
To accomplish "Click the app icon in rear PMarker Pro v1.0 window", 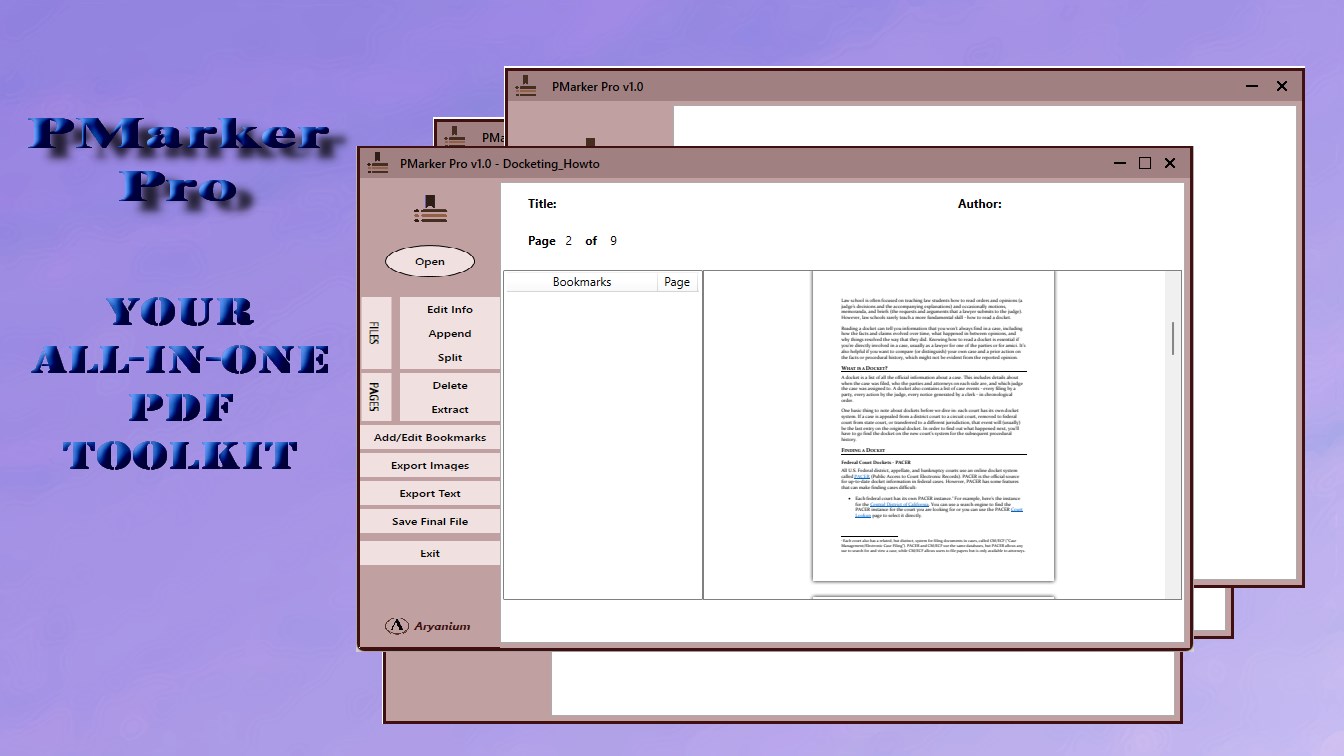I will coord(526,87).
